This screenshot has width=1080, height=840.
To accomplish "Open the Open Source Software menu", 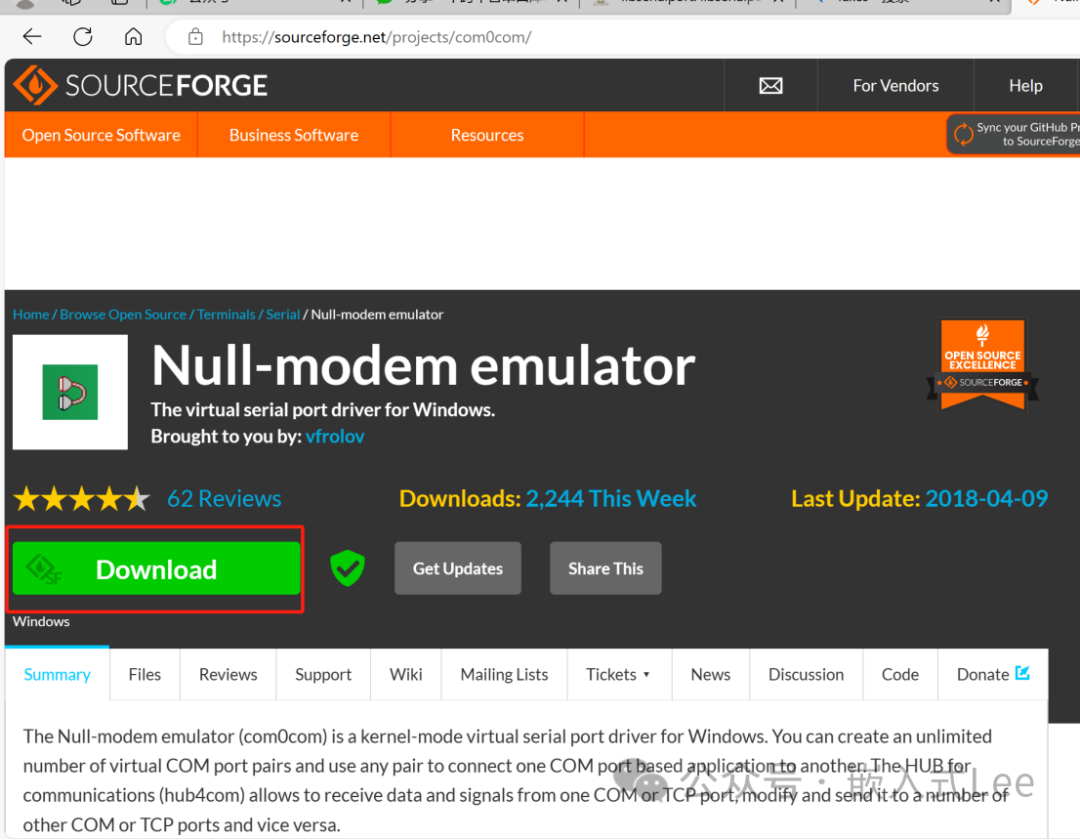I will point(101,135).
